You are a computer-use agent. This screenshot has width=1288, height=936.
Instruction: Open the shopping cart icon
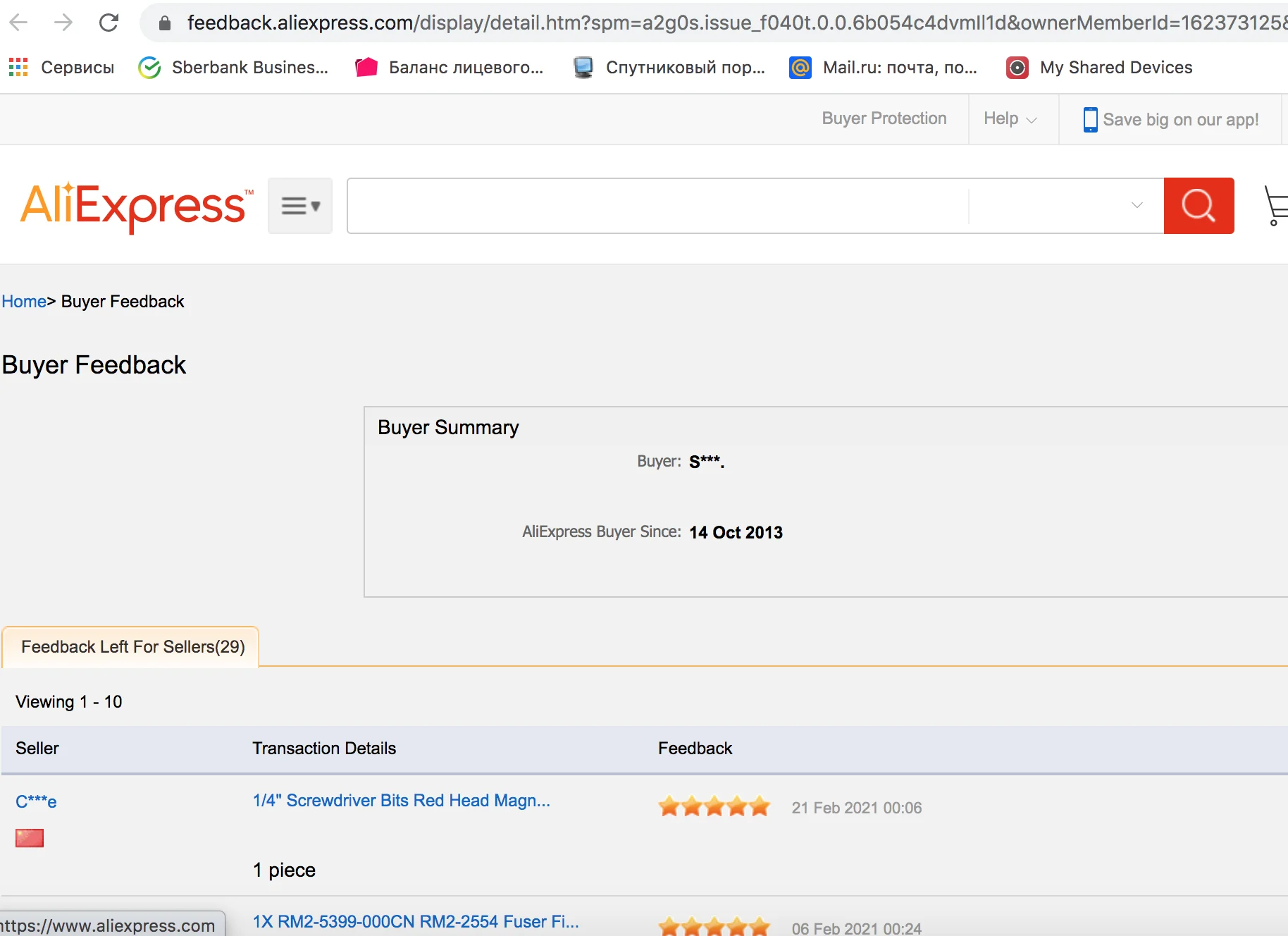click(x=1276, y=206)
